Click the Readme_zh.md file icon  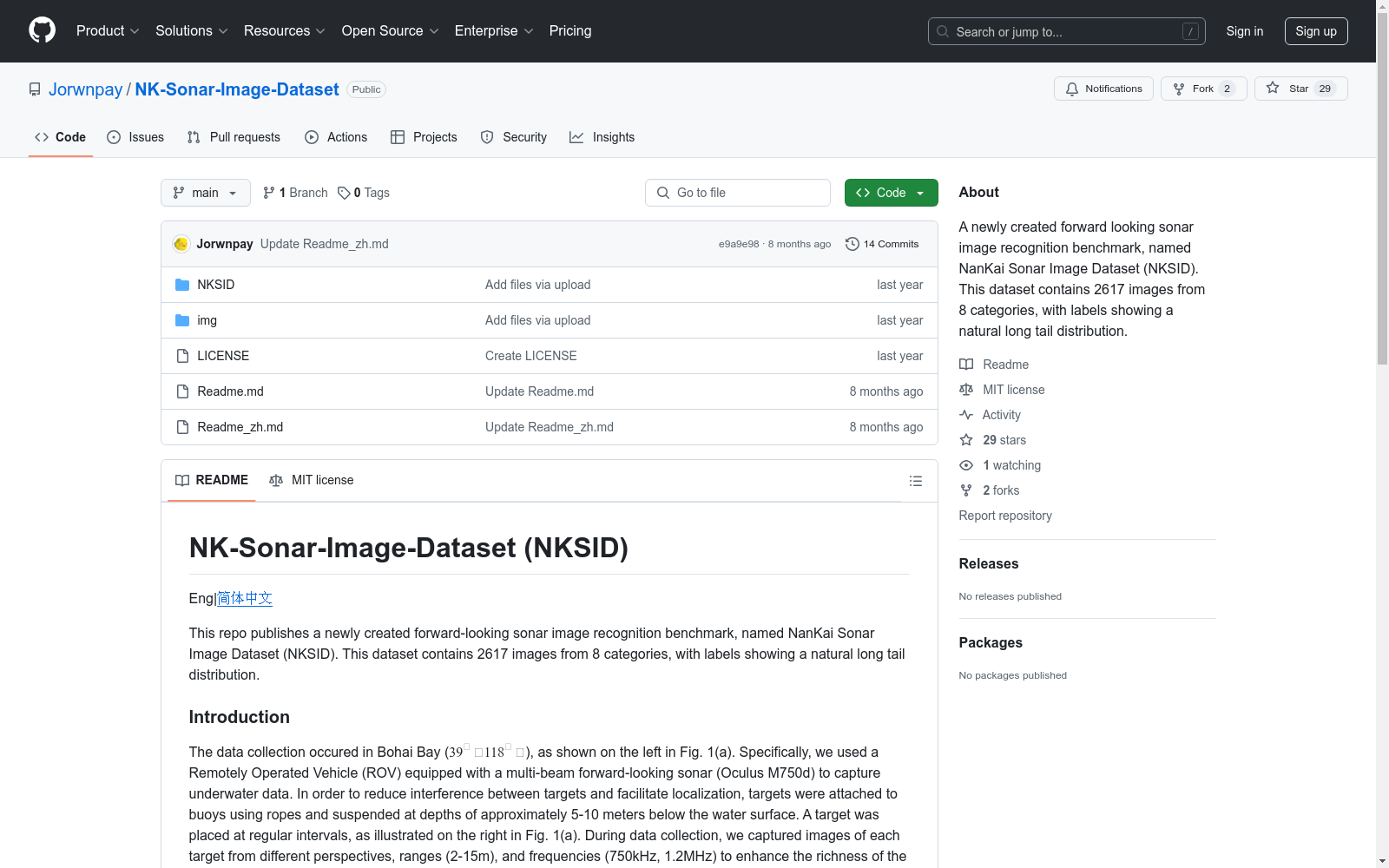coord(182,427)
